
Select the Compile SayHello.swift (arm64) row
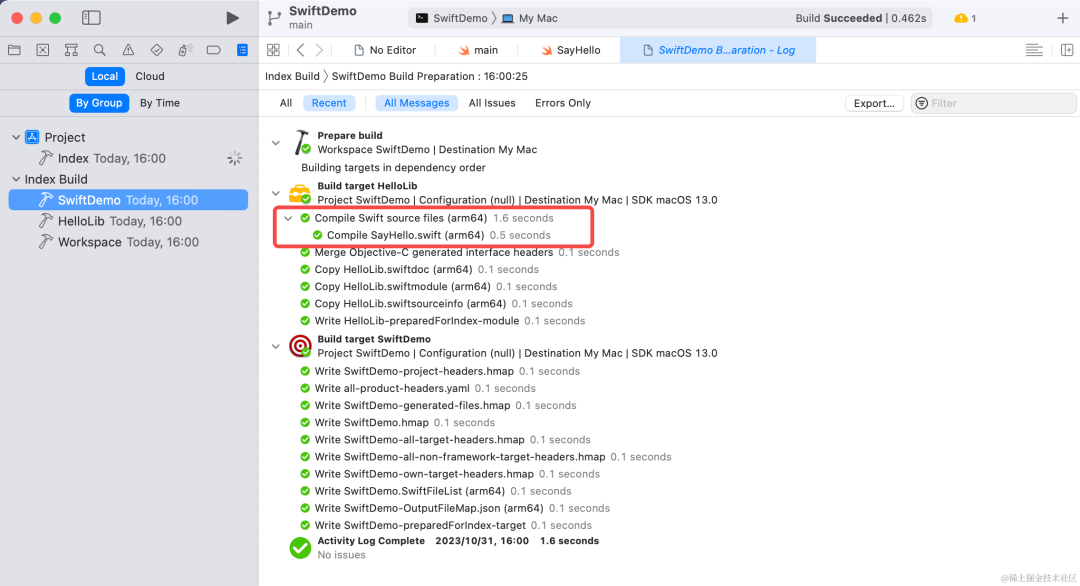coord(431,236)
